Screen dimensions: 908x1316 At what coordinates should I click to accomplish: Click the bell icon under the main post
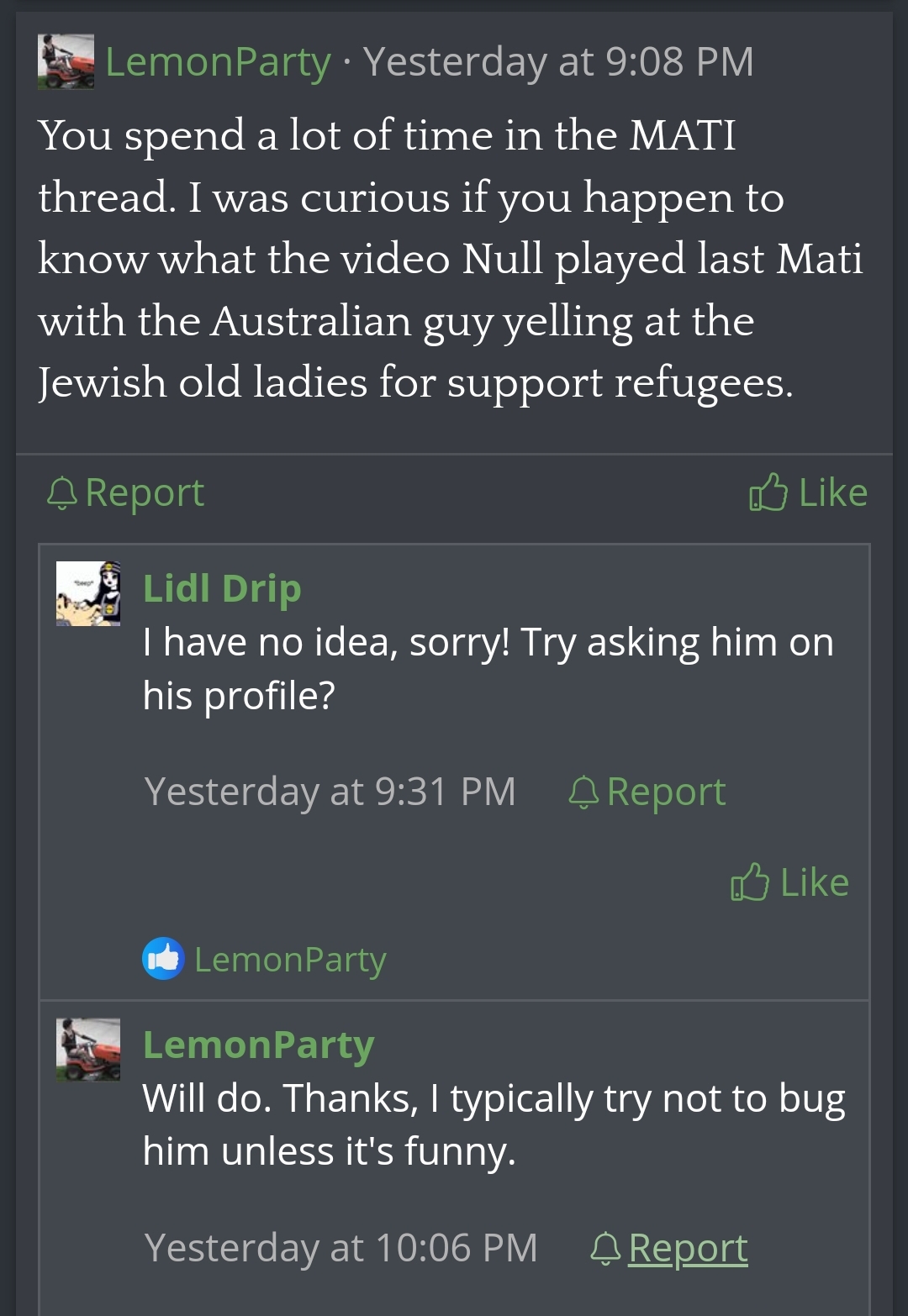(61, 493)
